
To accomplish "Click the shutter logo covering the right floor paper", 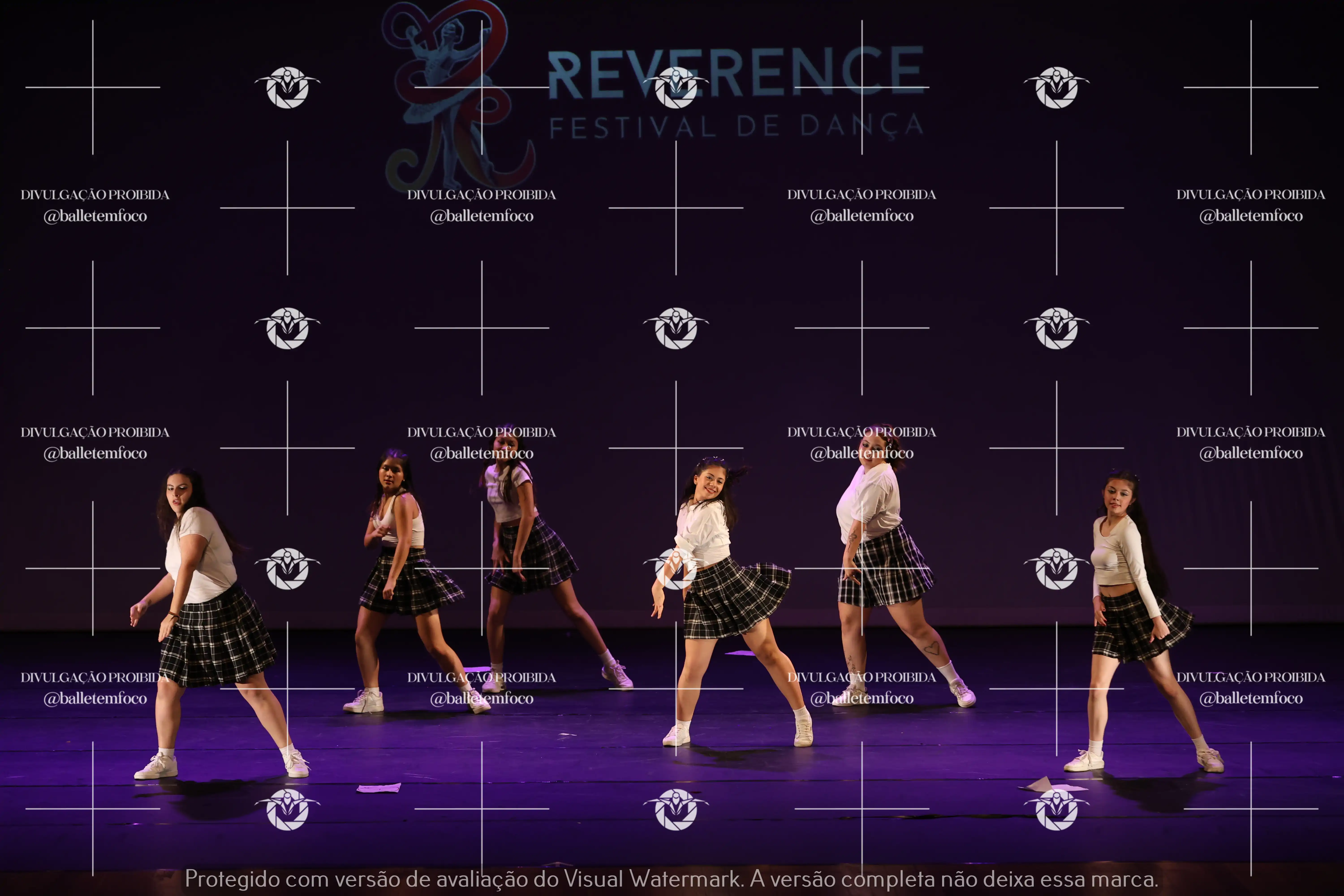I will pyautogui.click(x=1057, y=809).
